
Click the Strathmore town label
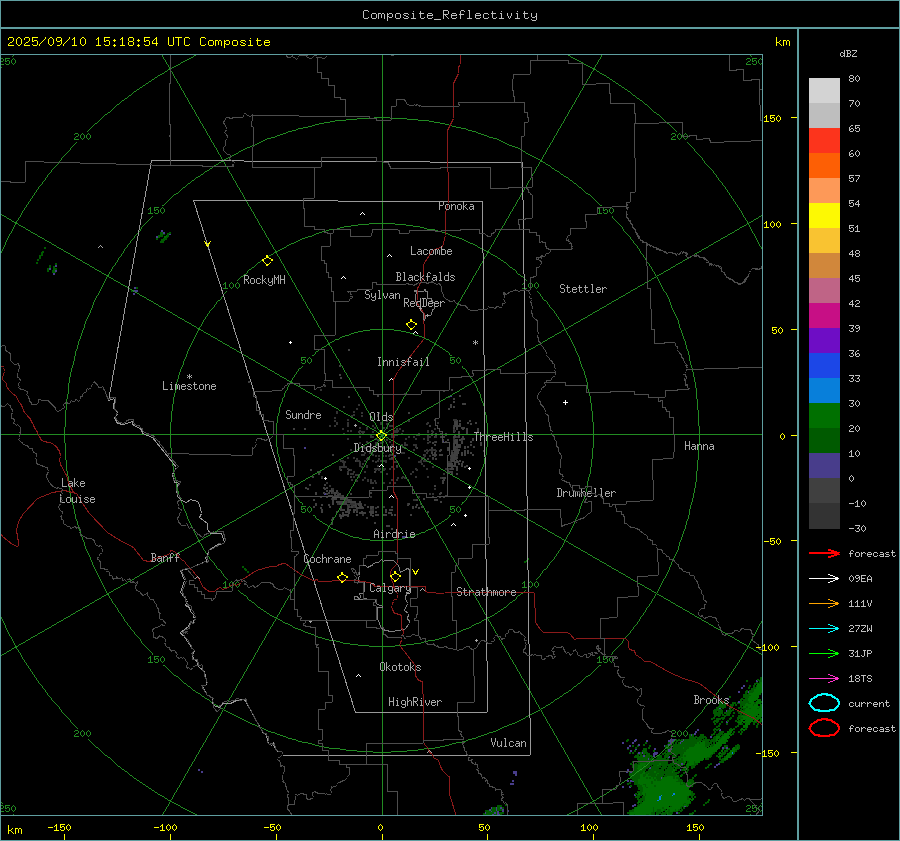[x=486, y=592]
